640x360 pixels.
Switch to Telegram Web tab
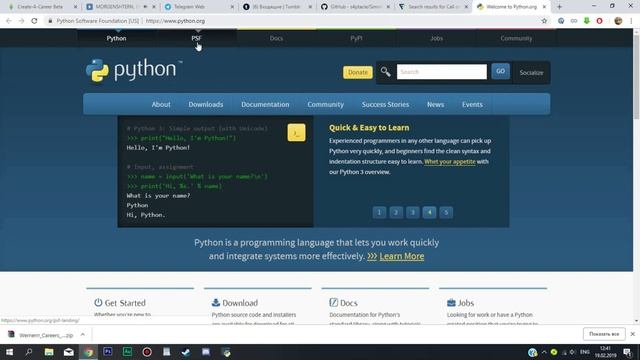pos(189,7)
